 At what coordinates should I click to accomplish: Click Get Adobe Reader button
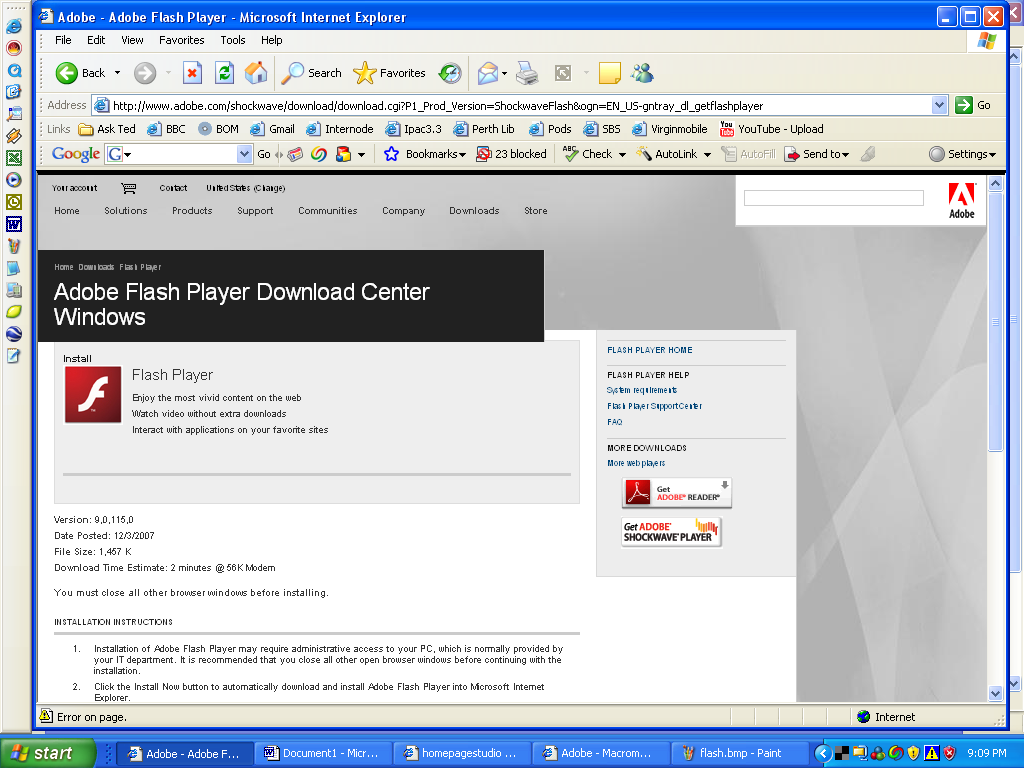(x=677, y=493)
